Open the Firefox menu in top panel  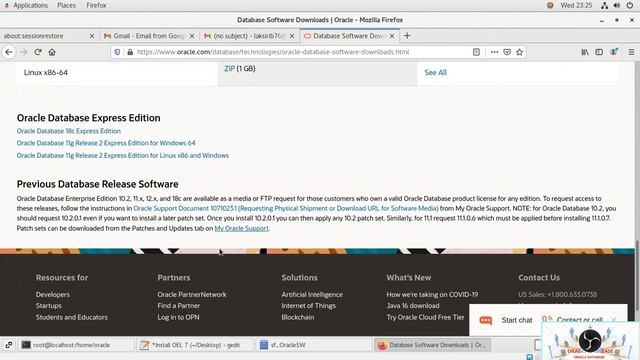point(96,5)
